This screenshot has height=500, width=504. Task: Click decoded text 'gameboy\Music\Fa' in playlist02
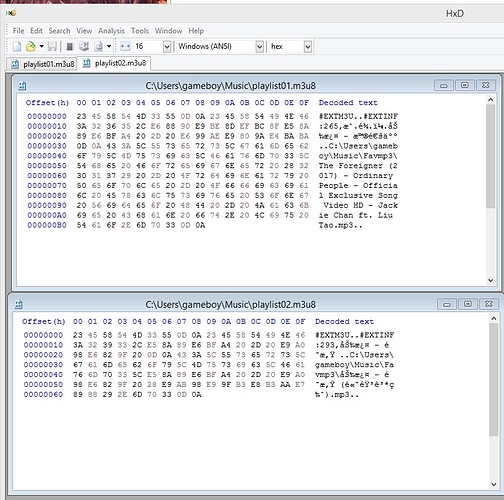click(354, 365)
